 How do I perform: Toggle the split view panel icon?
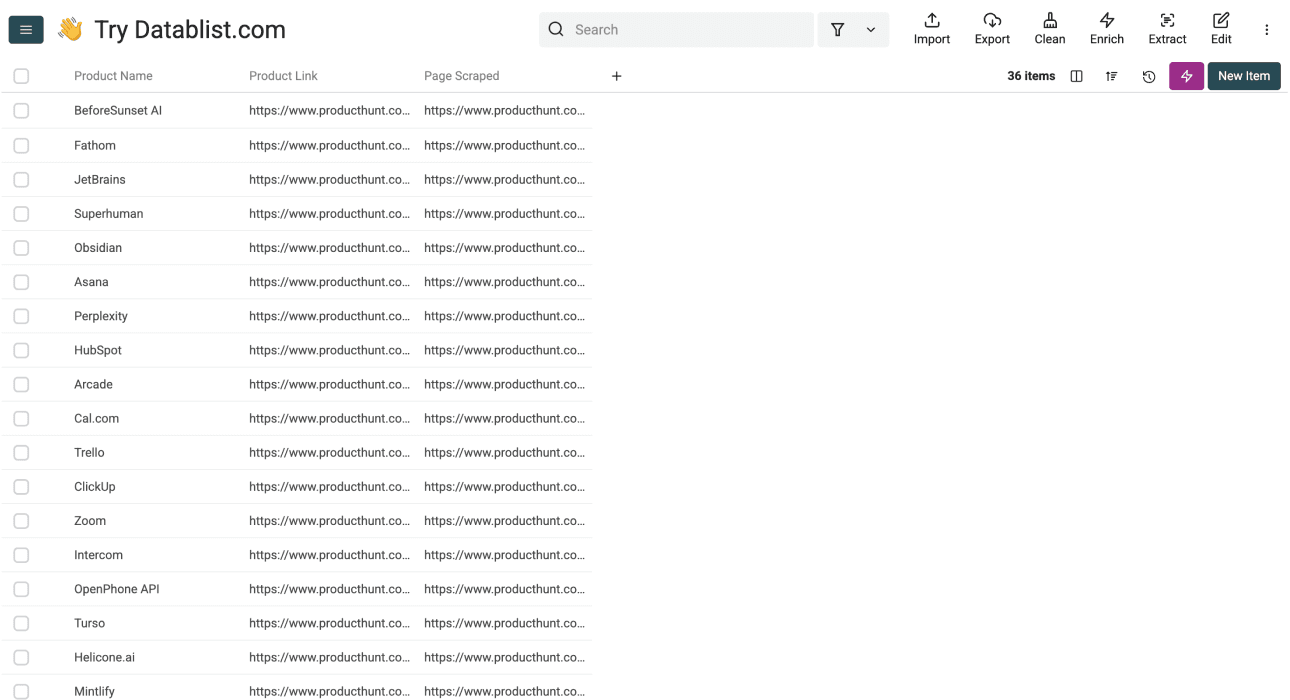pyautogui.click(x=1076, y=76)
